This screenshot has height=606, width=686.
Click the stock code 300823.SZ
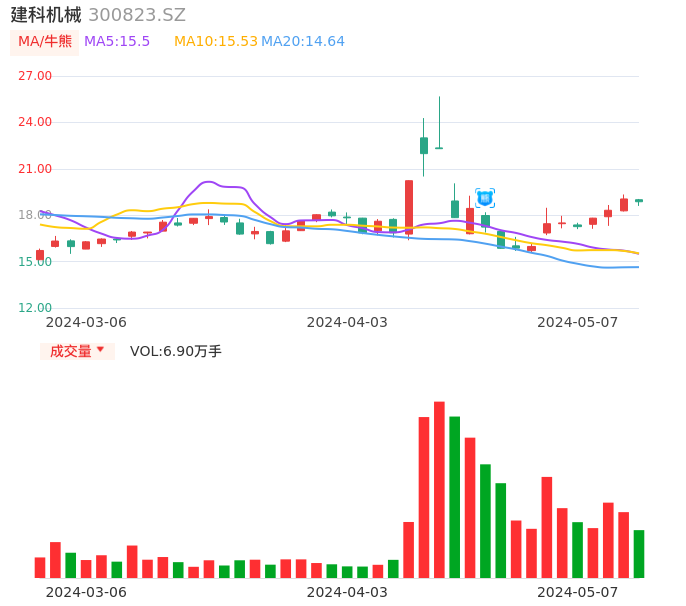(x=137, y=15)
